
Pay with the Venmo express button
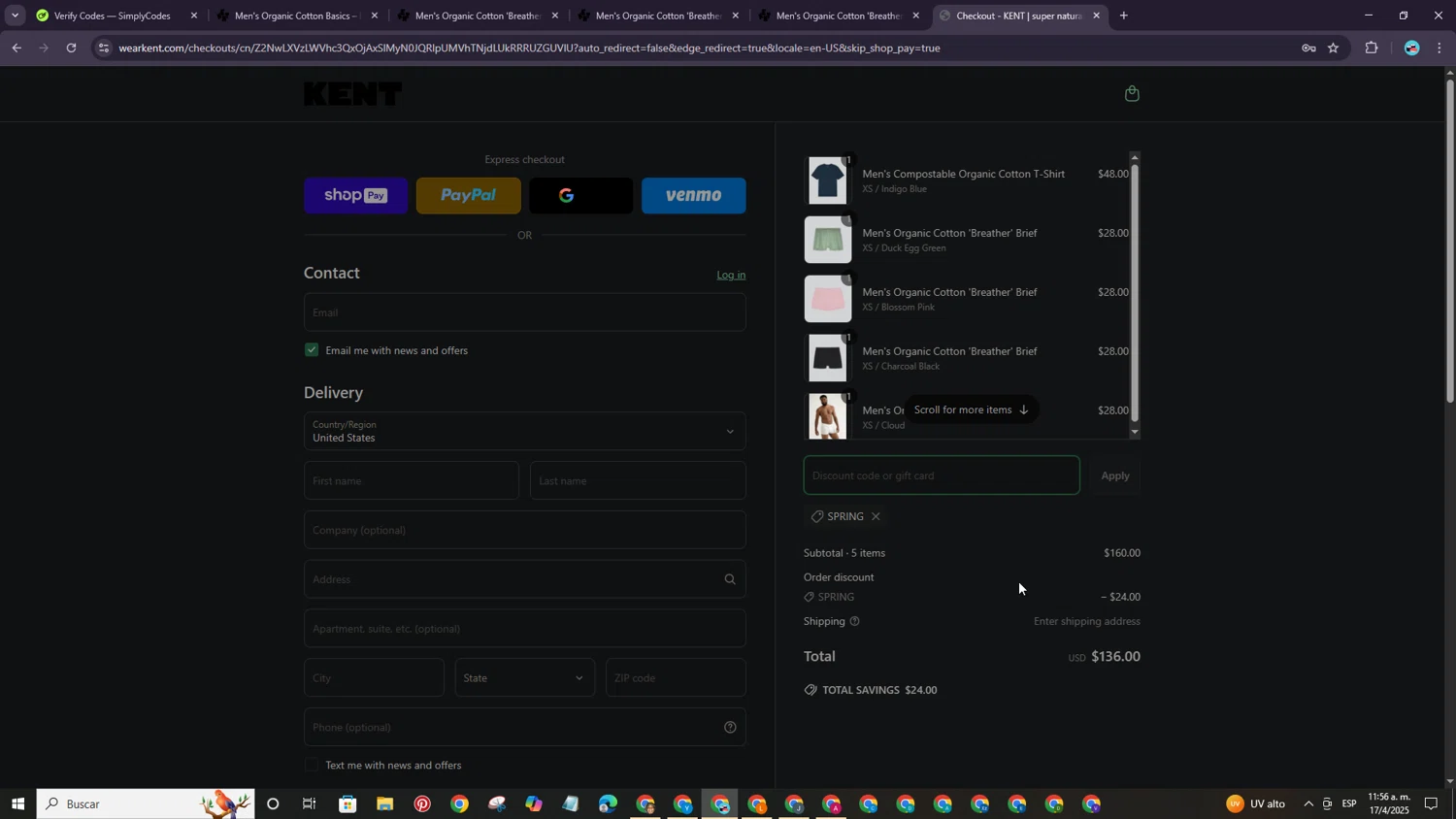tap(693, 196)
